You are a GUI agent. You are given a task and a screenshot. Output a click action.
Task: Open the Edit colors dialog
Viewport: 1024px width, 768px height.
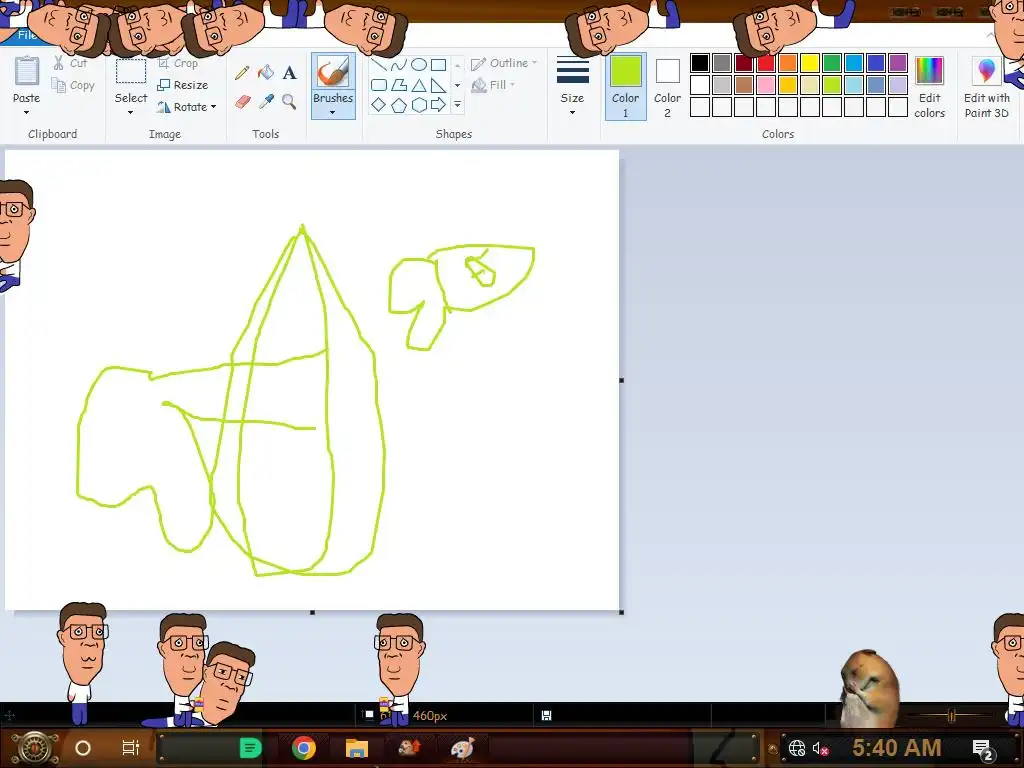click(929, 87)
